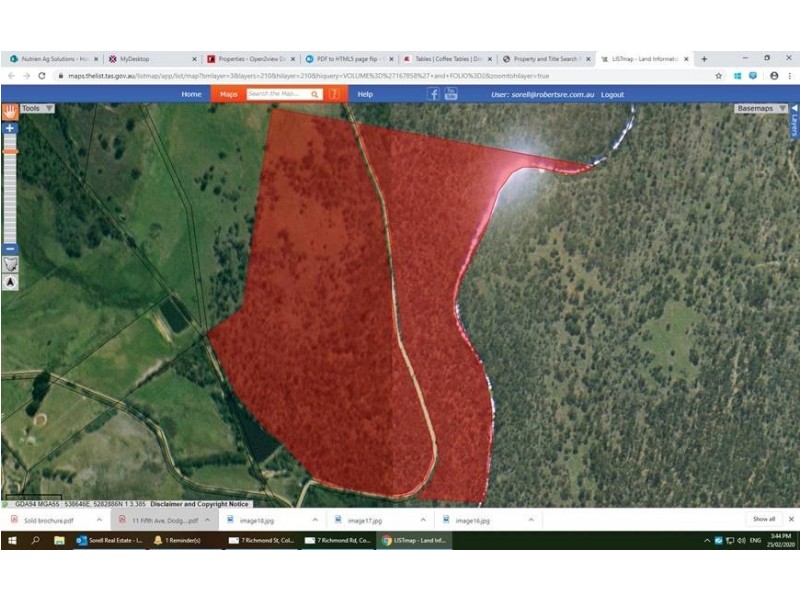Open the Tools dropdown
This screenshot has height=600, width=800.
tap(37, 107)
